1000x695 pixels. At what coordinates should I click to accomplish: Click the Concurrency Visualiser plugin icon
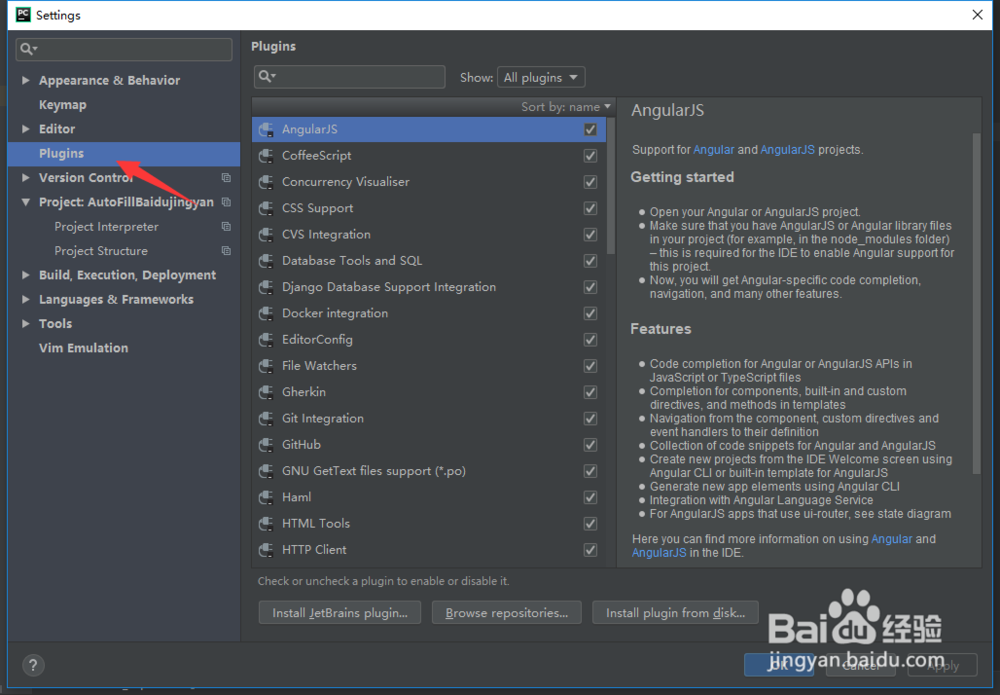pyautogui.click(x=266, y=182)
